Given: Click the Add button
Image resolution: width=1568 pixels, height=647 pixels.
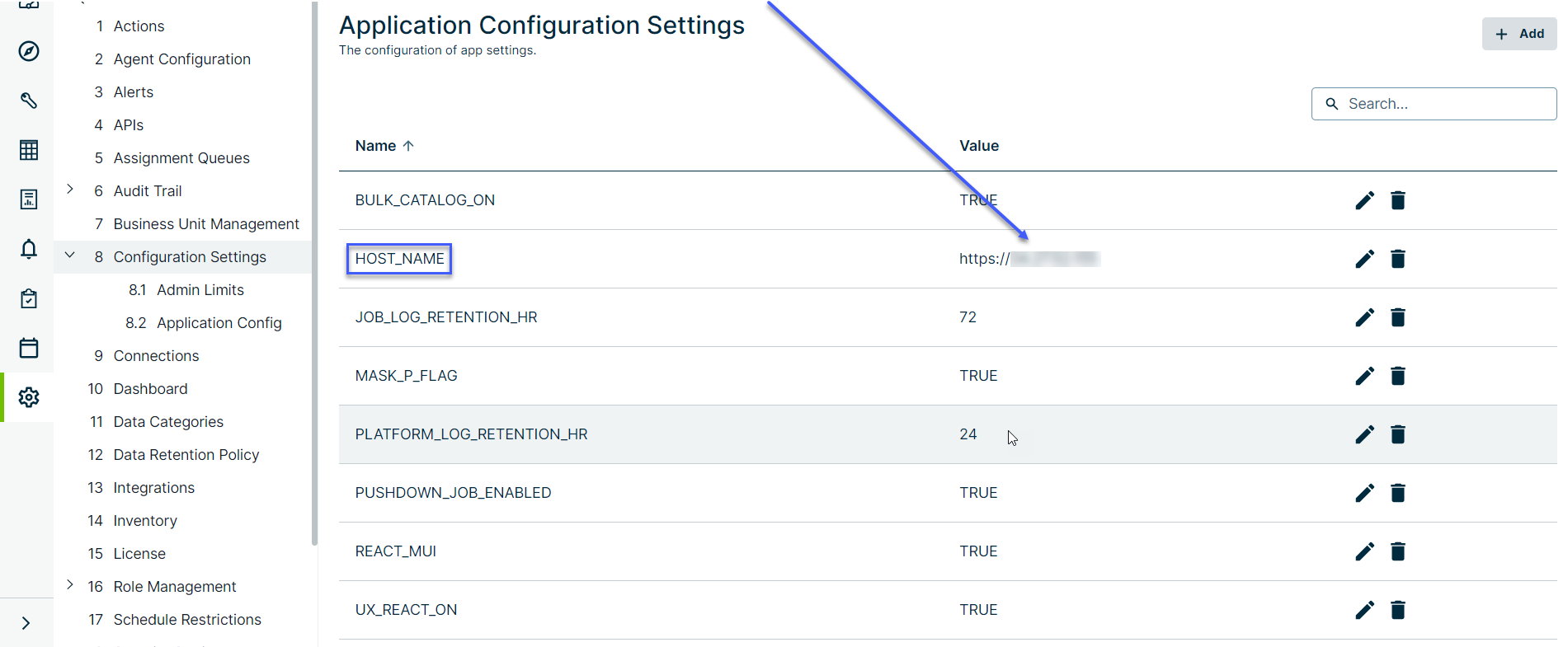Looking at the screenshot, I should pos(1519,34).
